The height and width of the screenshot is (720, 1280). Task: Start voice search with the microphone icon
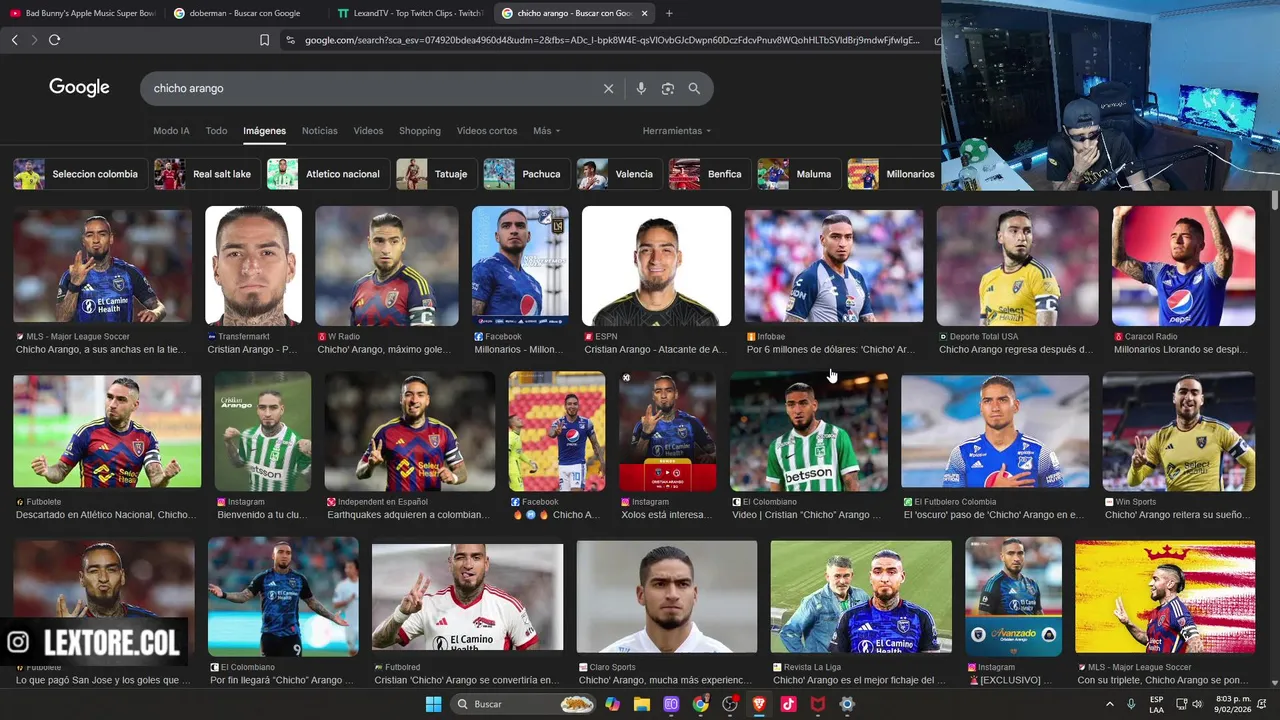[641, 88]
